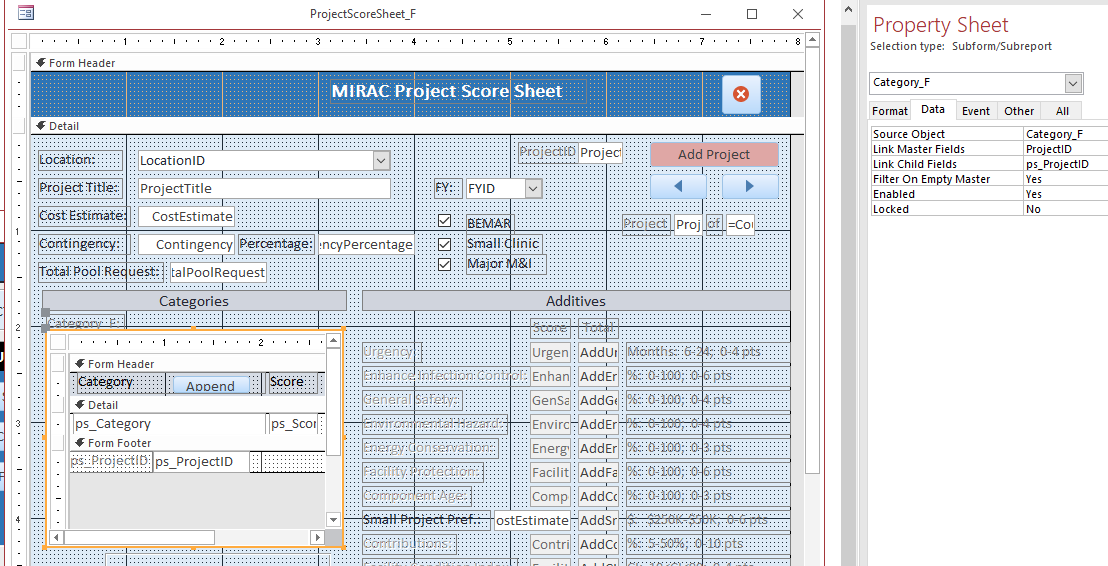Click the next record right arrow button
This screenshot has width=1108, height=566.
[x=750, y=186]
